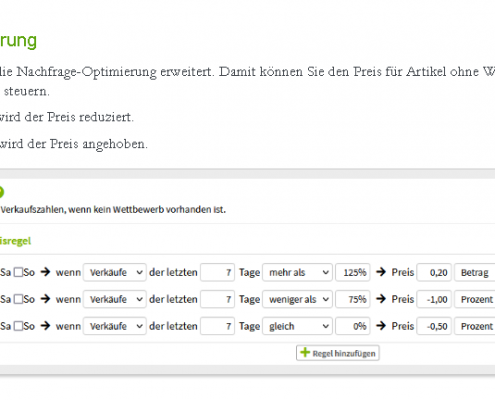Expand the 'weniger als' comparison dropdown

297,299
